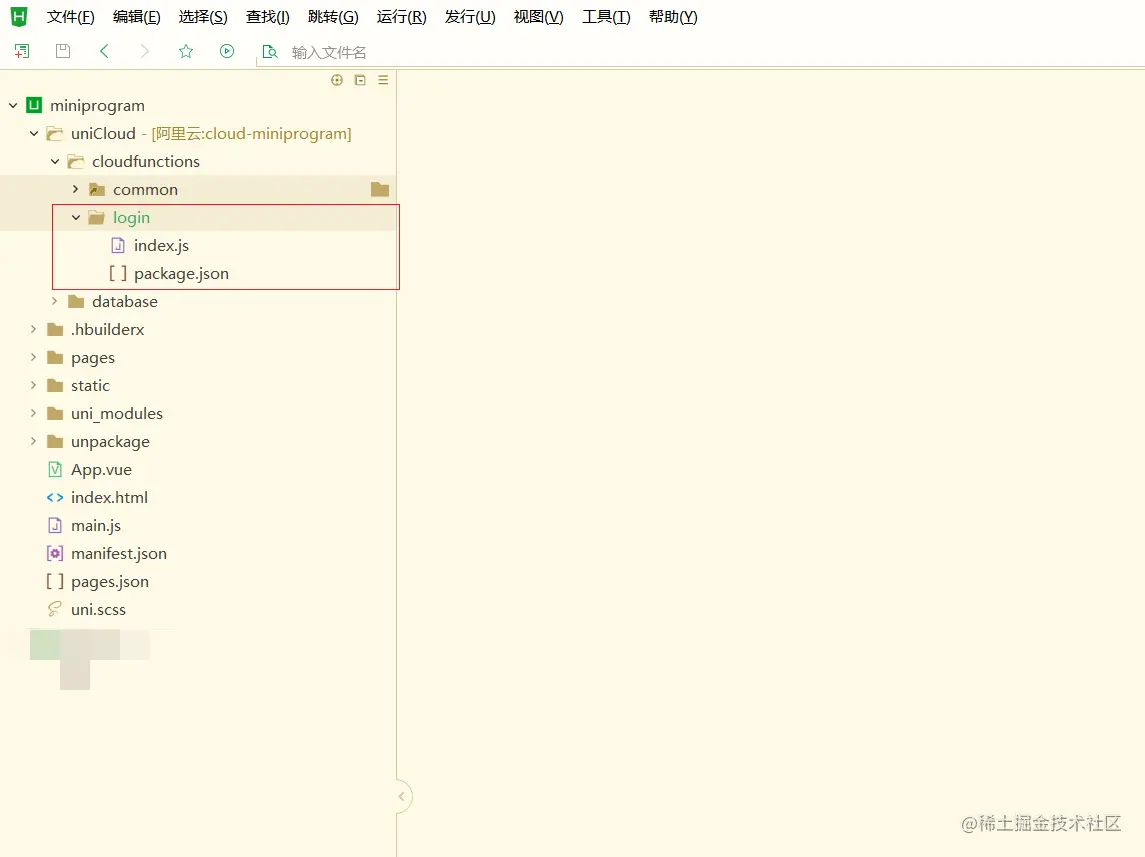This screenshot has width=1145, height=857.
Task: Click the package.json brackets icon
Action: 118,273
